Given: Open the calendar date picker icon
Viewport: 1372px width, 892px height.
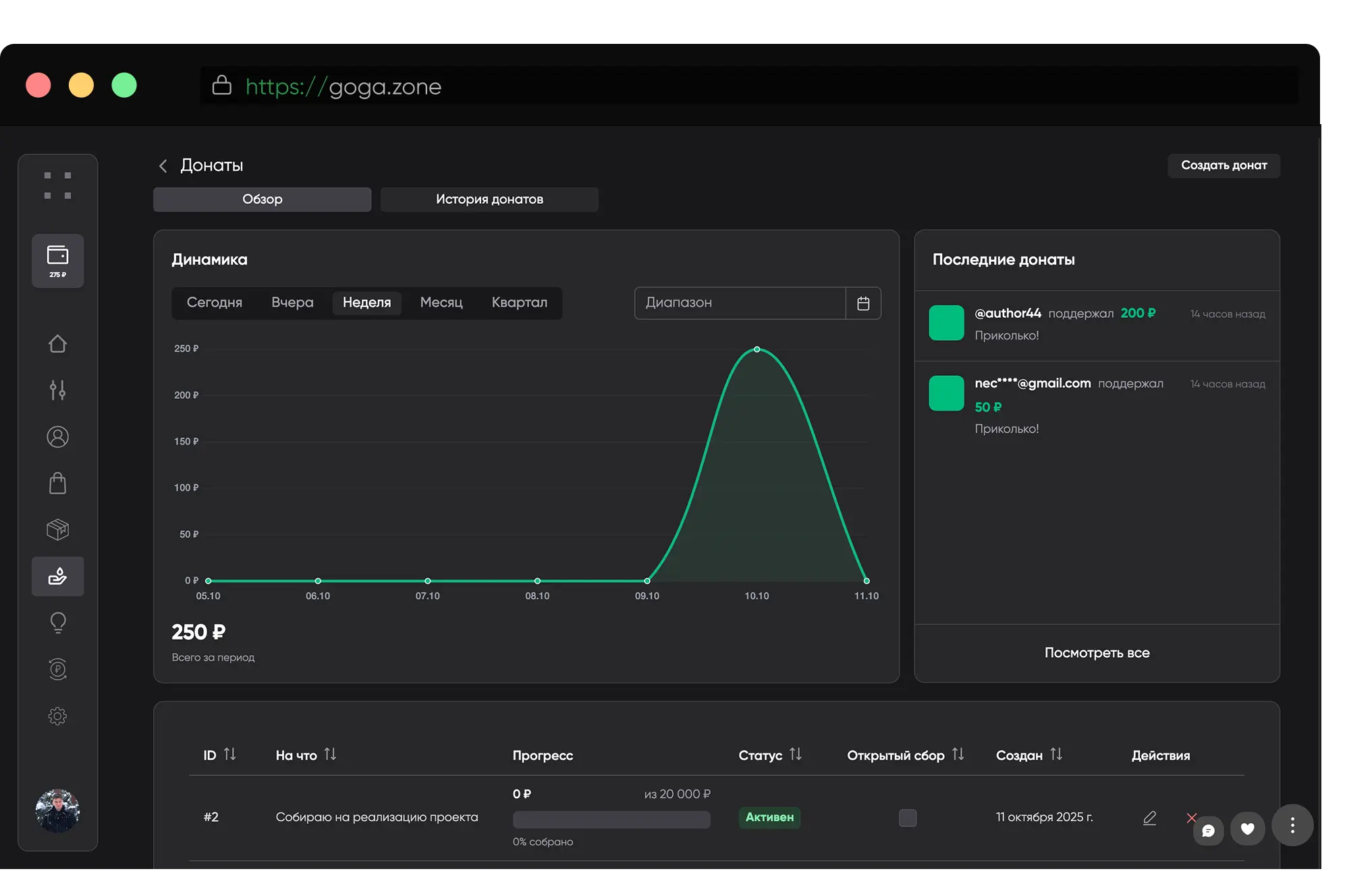Looking at the screenshot, I should [x=863, y=303].
